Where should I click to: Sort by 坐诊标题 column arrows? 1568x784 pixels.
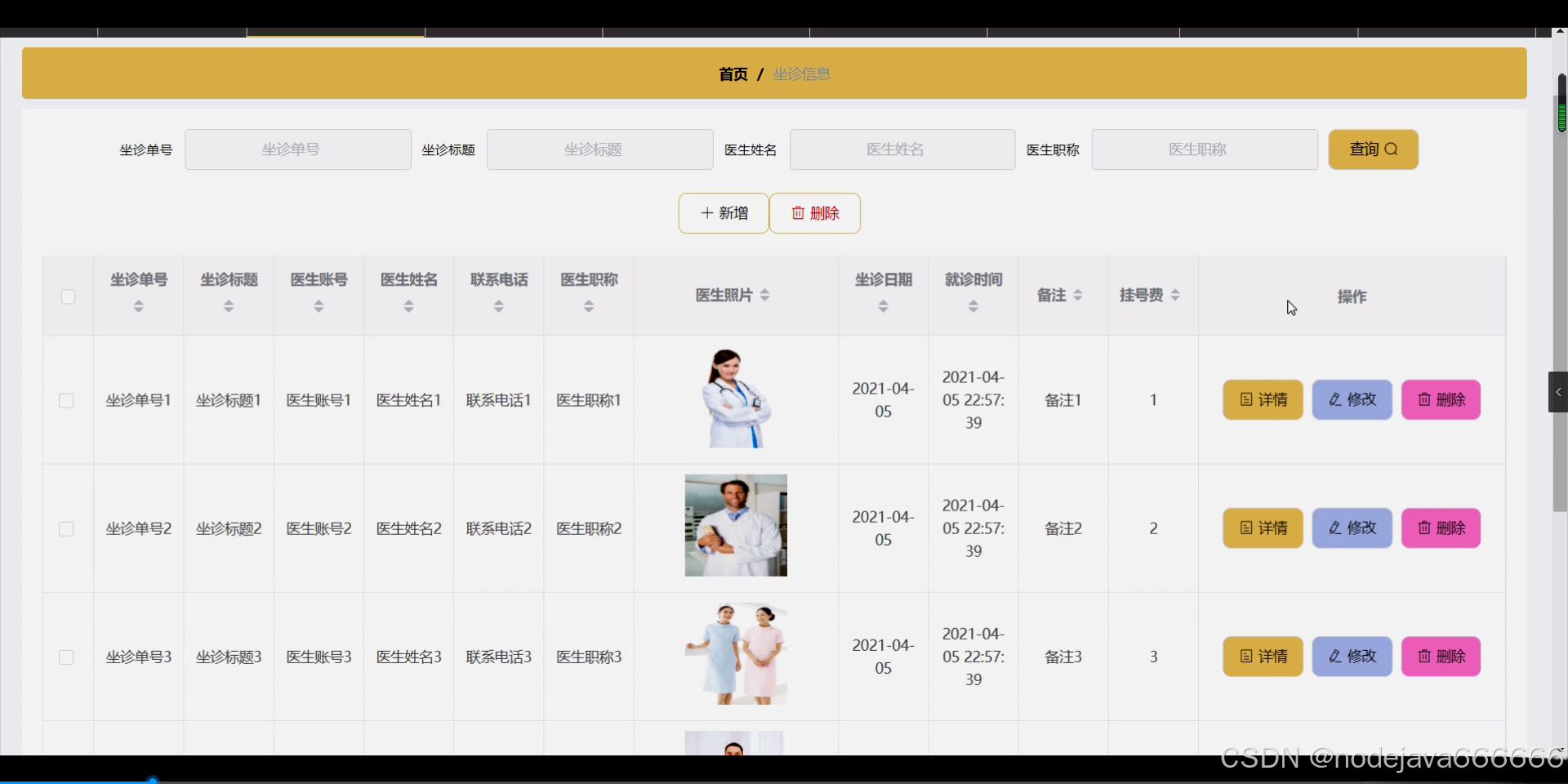pos(229,306)
